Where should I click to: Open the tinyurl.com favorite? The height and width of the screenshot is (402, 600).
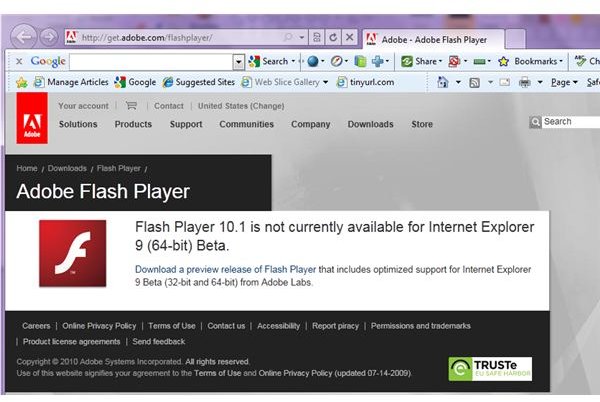(x=365, y=82)
